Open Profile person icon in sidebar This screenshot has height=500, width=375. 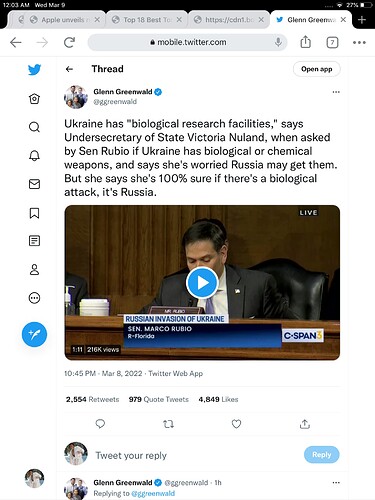pyautogui.click(x=34, y=269)
